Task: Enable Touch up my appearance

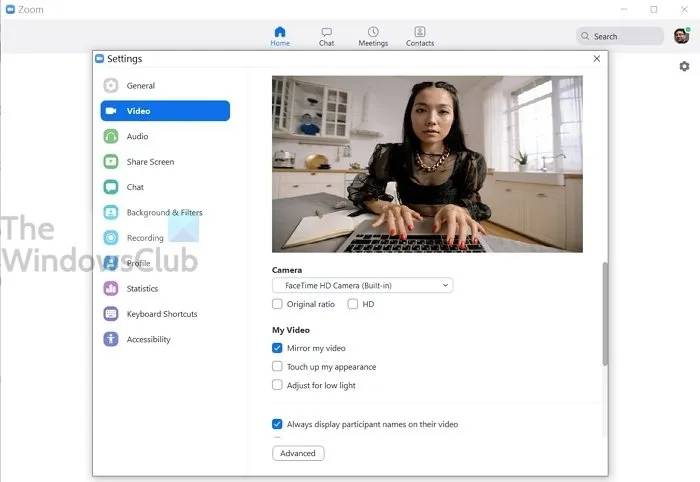Action: tap(278, 367)
